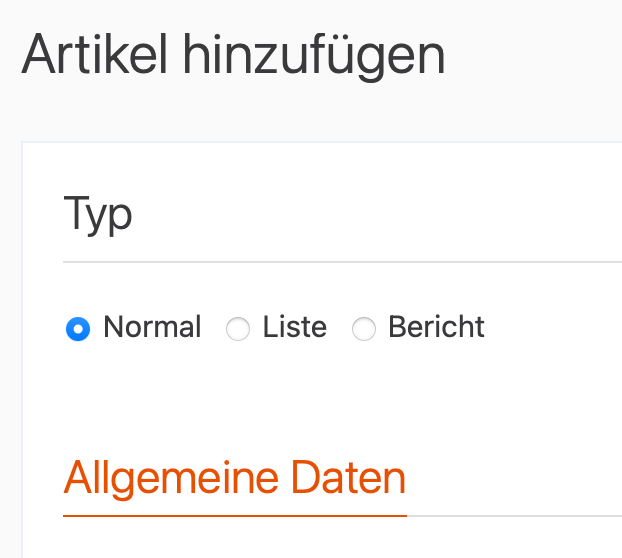Viewport: 622px width, 558px height.
Task: Click the orange underline below Allgemeine Daten
Action: pyautogui.click(x=234, y=515)
